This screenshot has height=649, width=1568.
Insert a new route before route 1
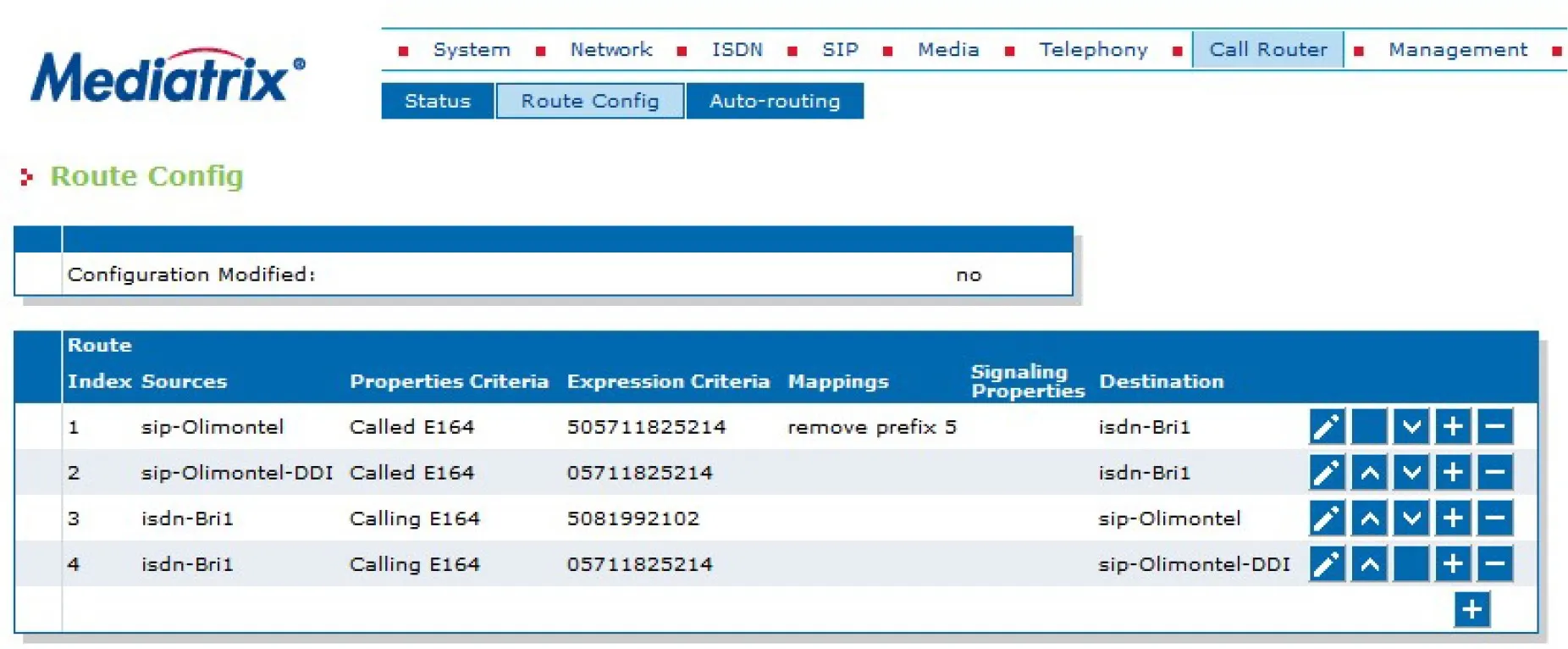(1453, 426)
